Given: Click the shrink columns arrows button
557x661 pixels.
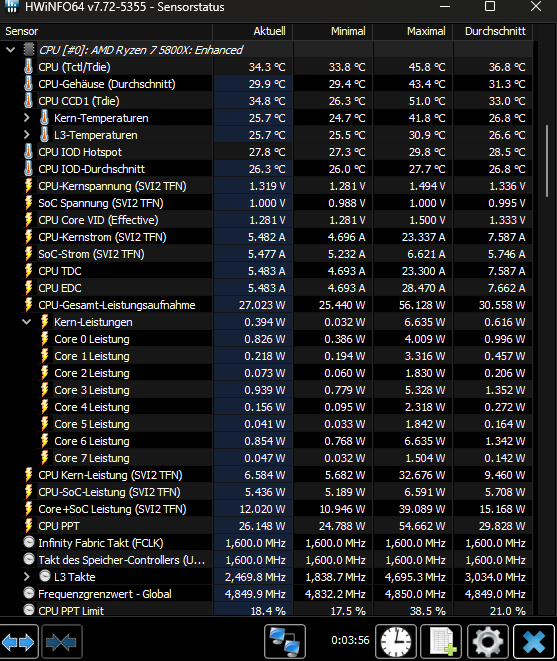Looking at the screenshot, I should point(62,642).
